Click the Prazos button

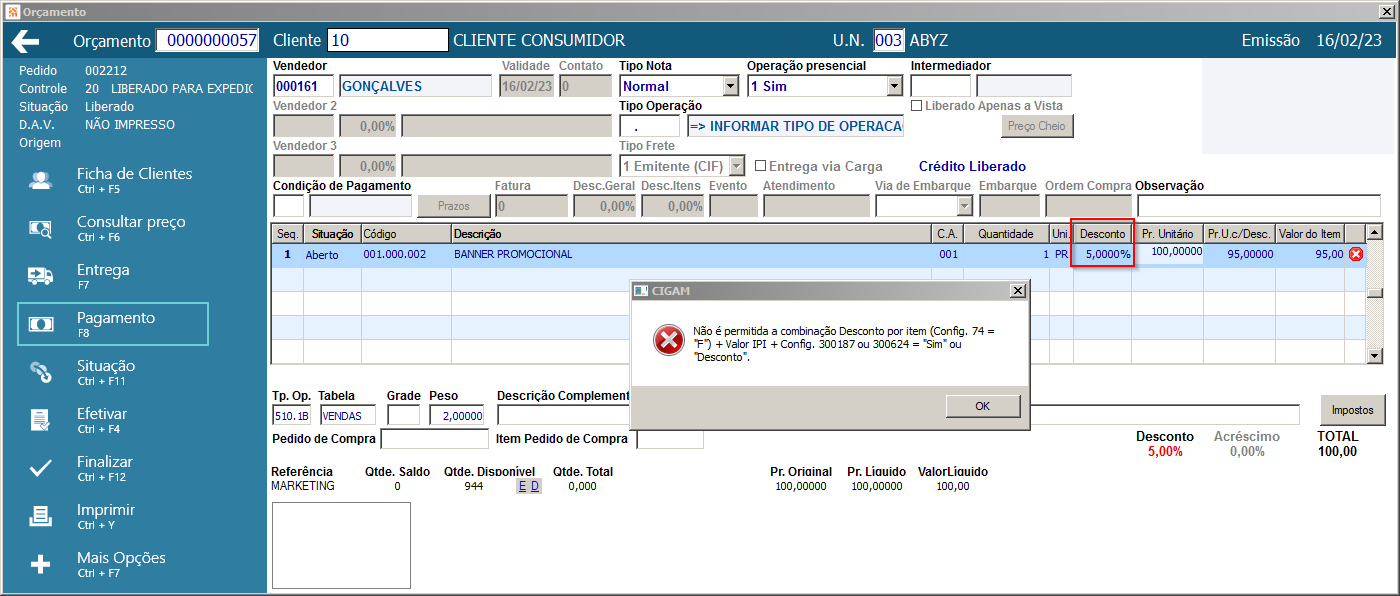(454, 206)
